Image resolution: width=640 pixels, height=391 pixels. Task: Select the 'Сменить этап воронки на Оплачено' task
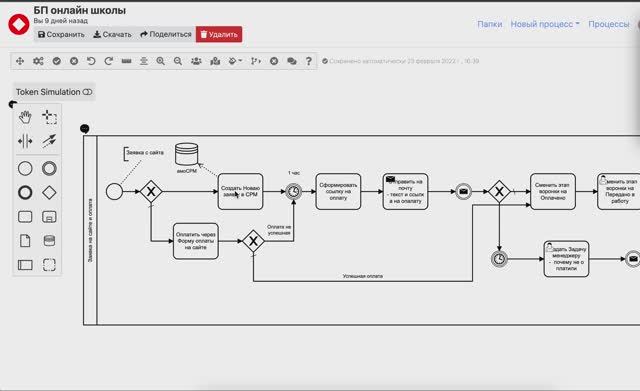[553, 191]
